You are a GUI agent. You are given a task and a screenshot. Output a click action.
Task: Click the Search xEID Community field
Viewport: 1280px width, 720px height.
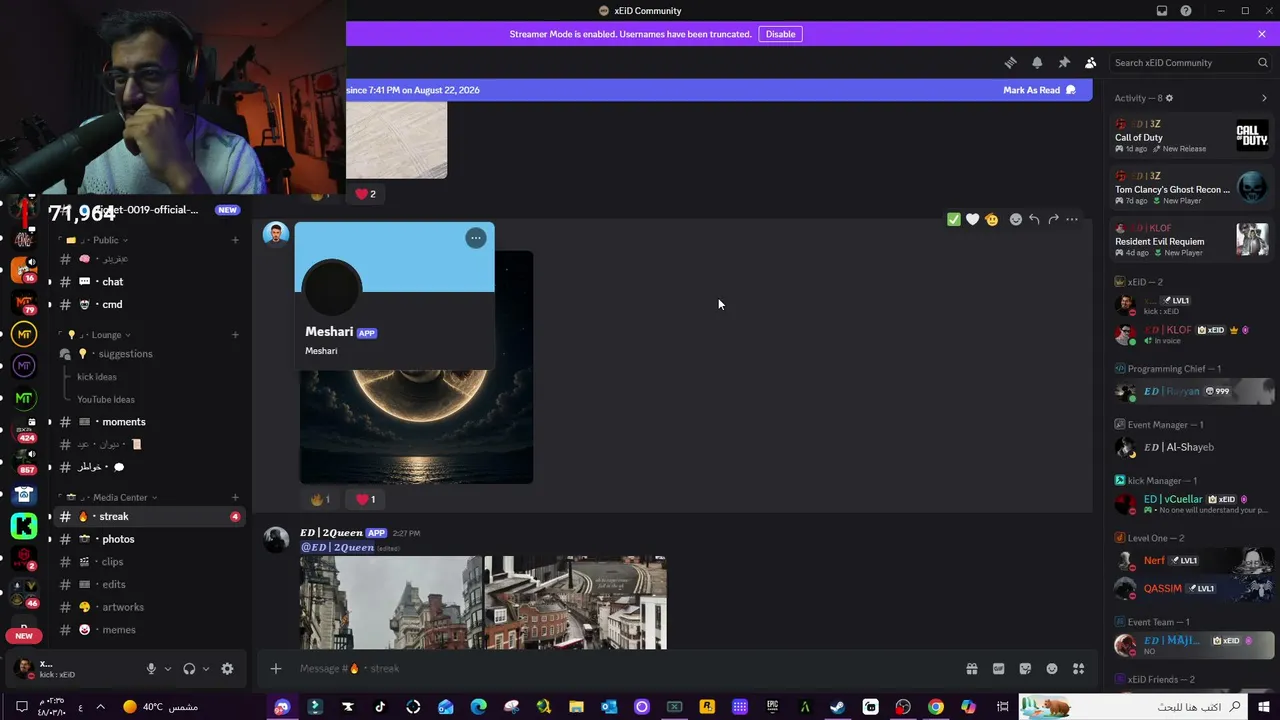(x=1190, y=62)
